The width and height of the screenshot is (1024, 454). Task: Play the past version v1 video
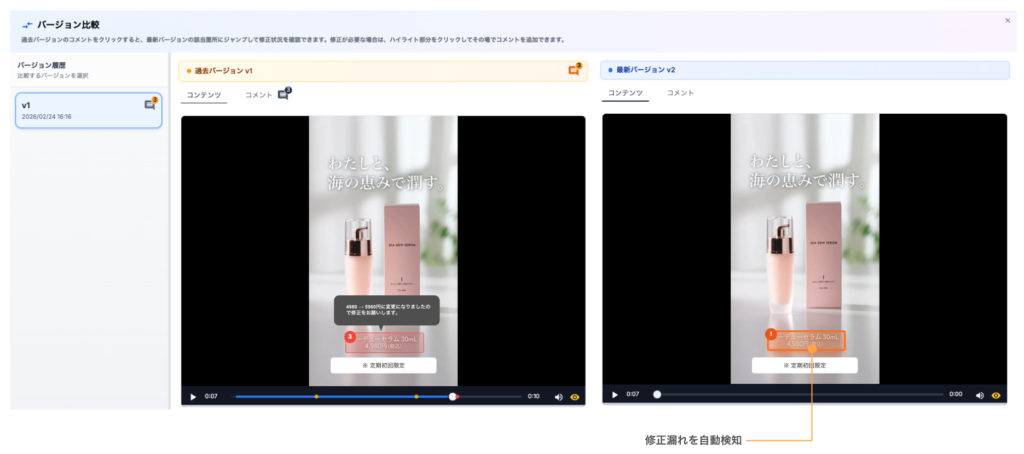tap(193, 397)
